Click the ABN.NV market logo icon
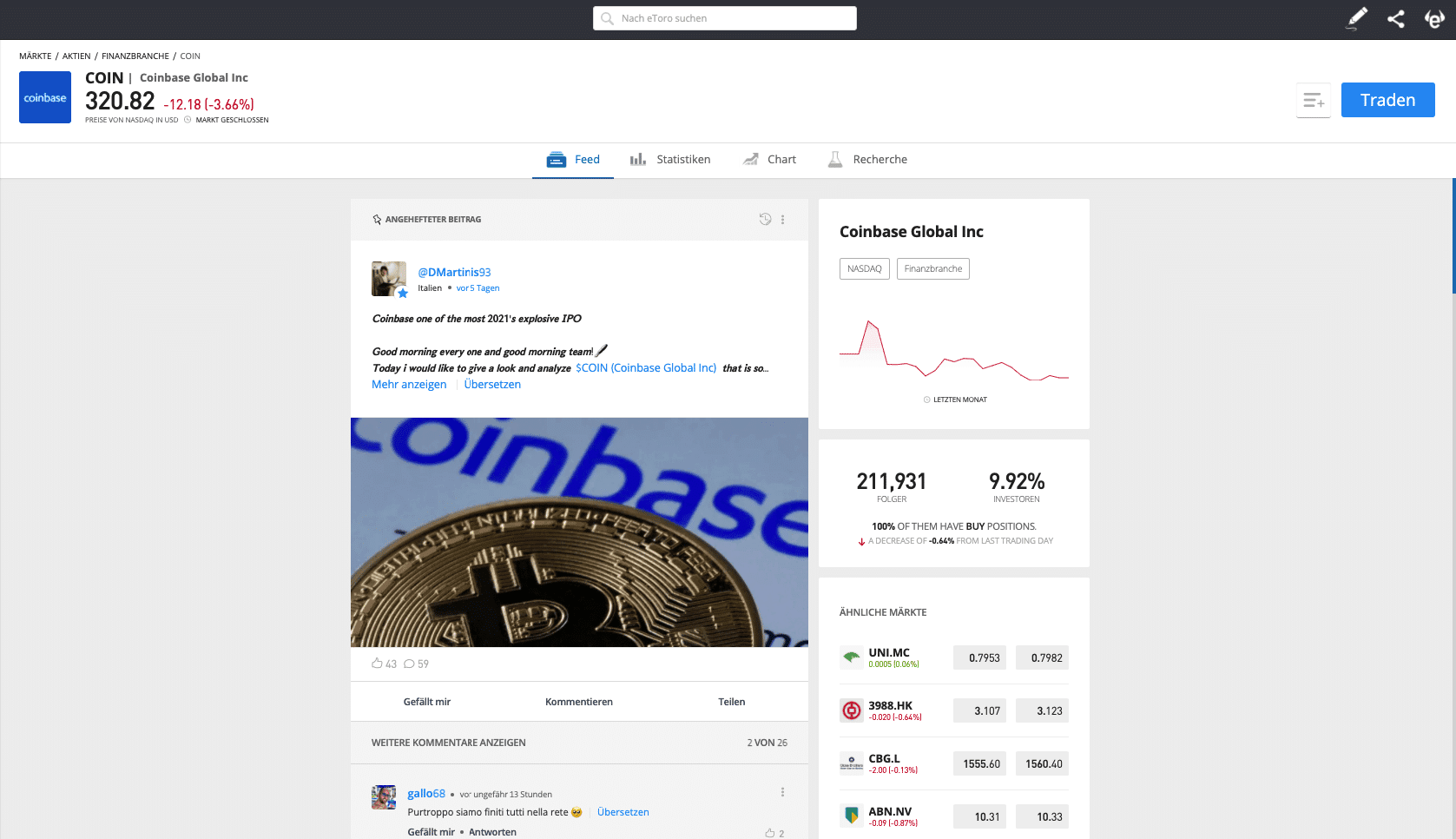This screenshot has height=839, width=1456. point(852,816)
